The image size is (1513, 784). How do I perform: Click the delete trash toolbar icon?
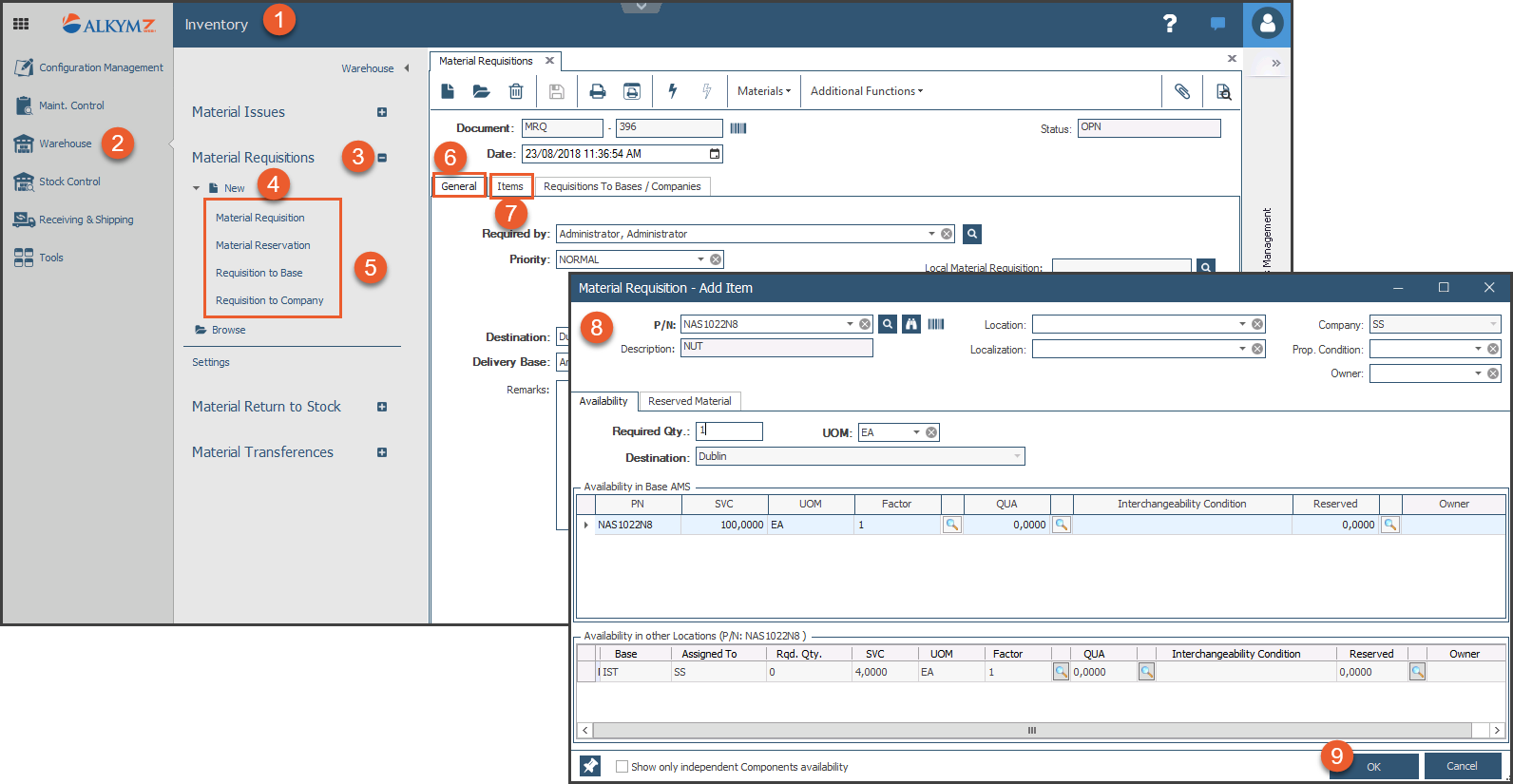point(515,91)
